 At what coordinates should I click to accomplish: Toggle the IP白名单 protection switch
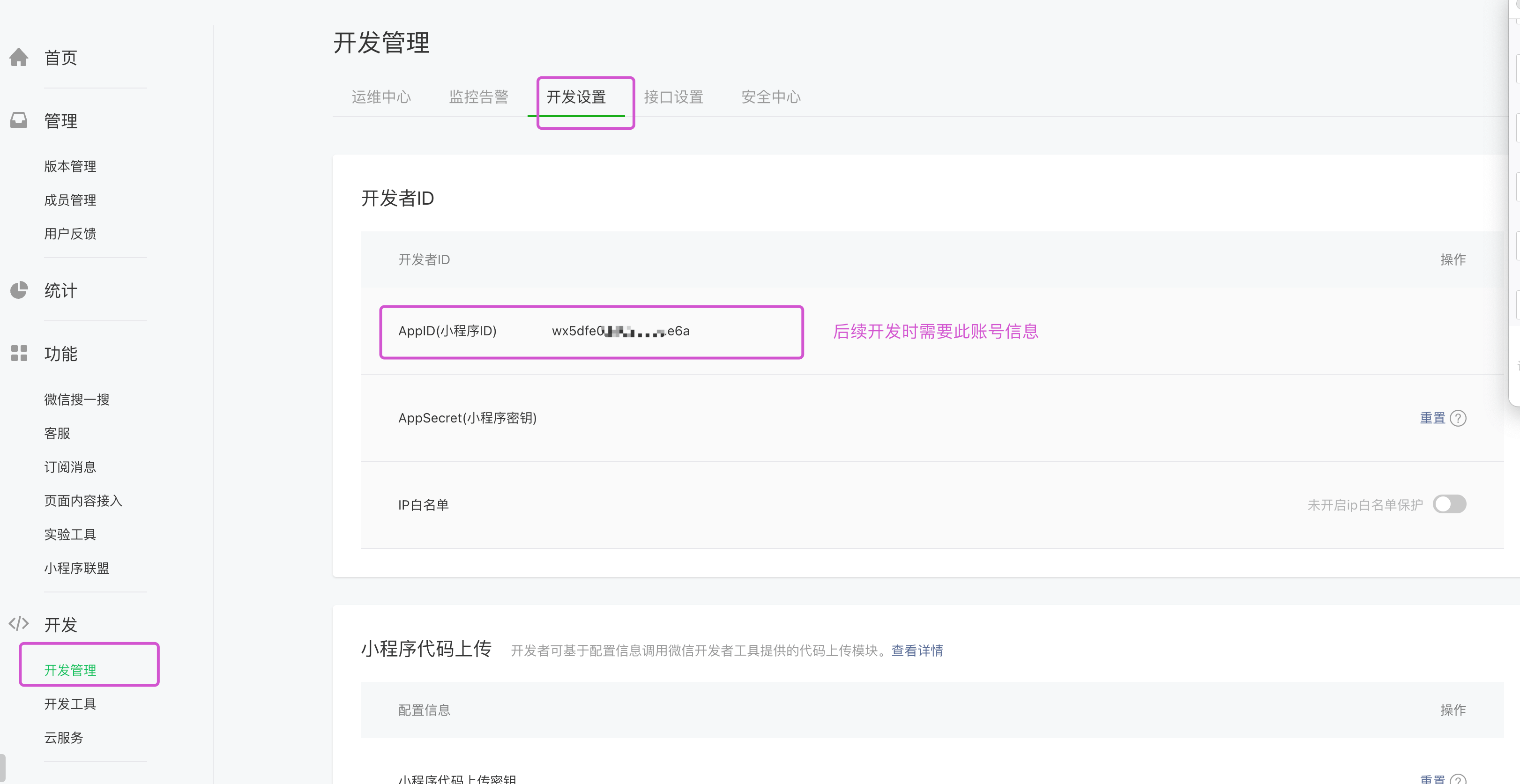[1450, 504]
